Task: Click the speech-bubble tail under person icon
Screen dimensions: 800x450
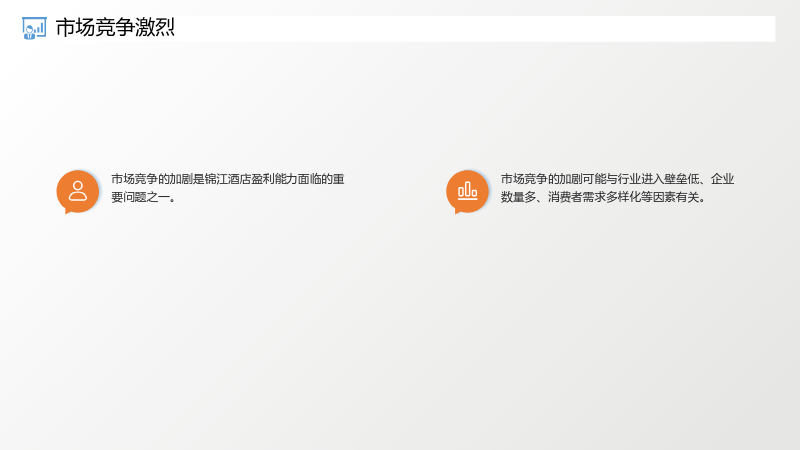Action: [69, 210]
